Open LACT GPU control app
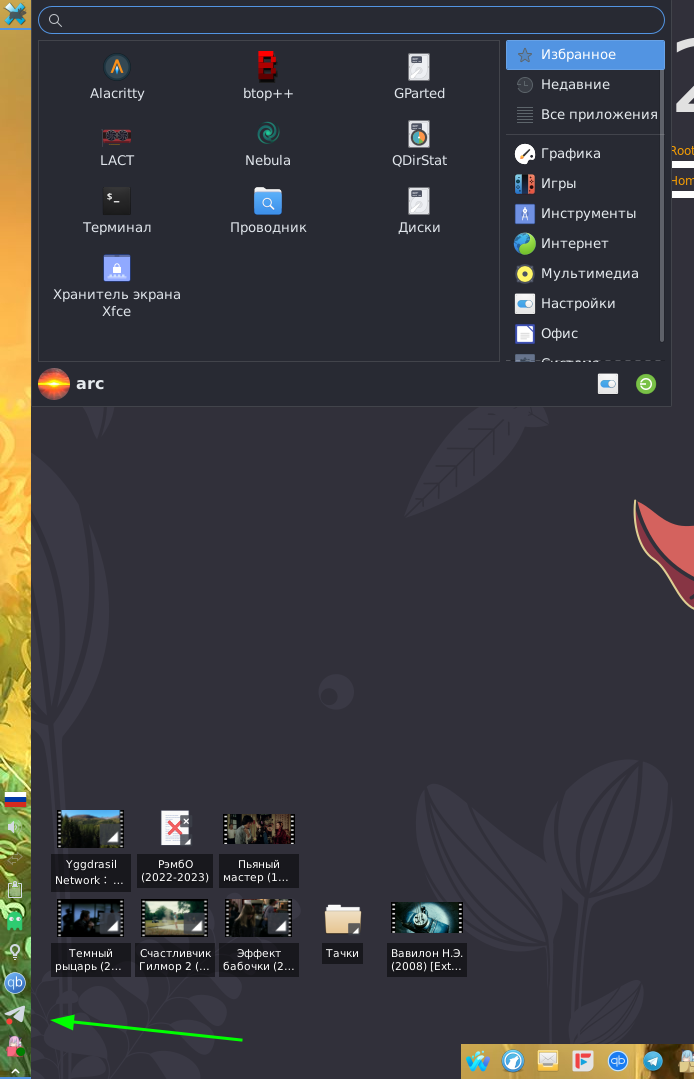The width and height of the screenshot is (694, 1079). [x=117, y=145]
